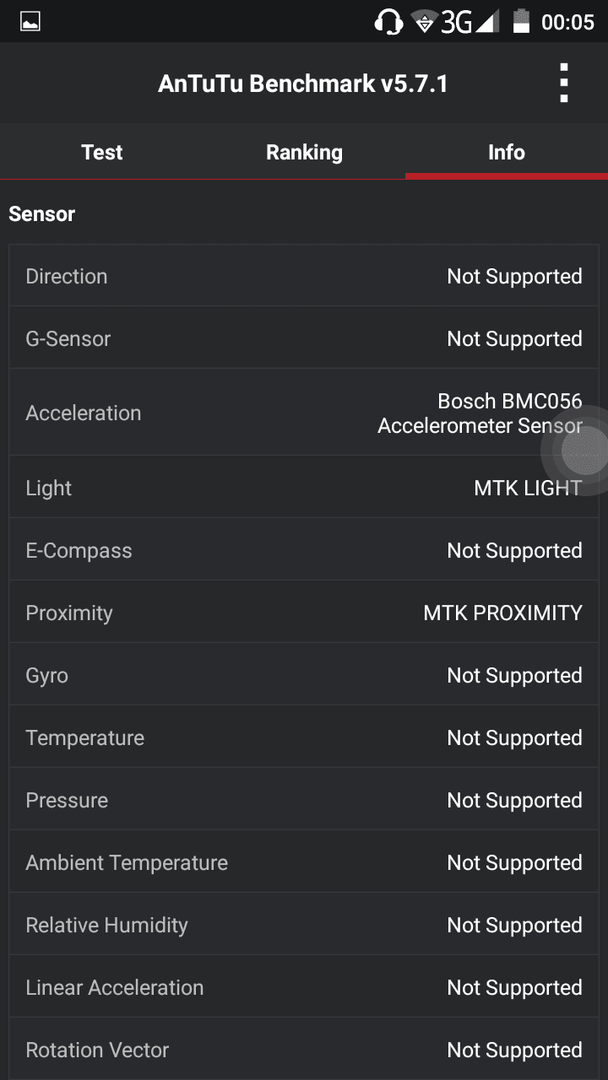Screen dimensions: 608x1080
Task: Select the Rotation Vector row
Action: click(304, 1049)
